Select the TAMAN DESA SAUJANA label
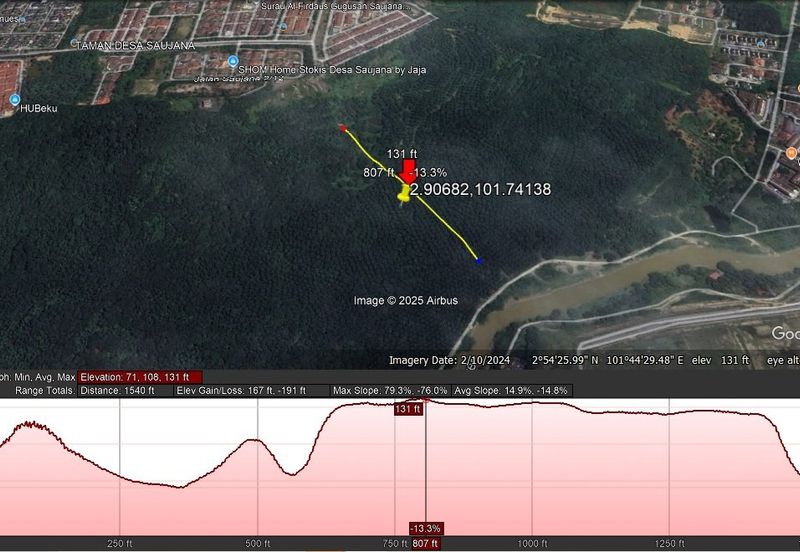Screen dimensions: 800x552 pos(136,46)
